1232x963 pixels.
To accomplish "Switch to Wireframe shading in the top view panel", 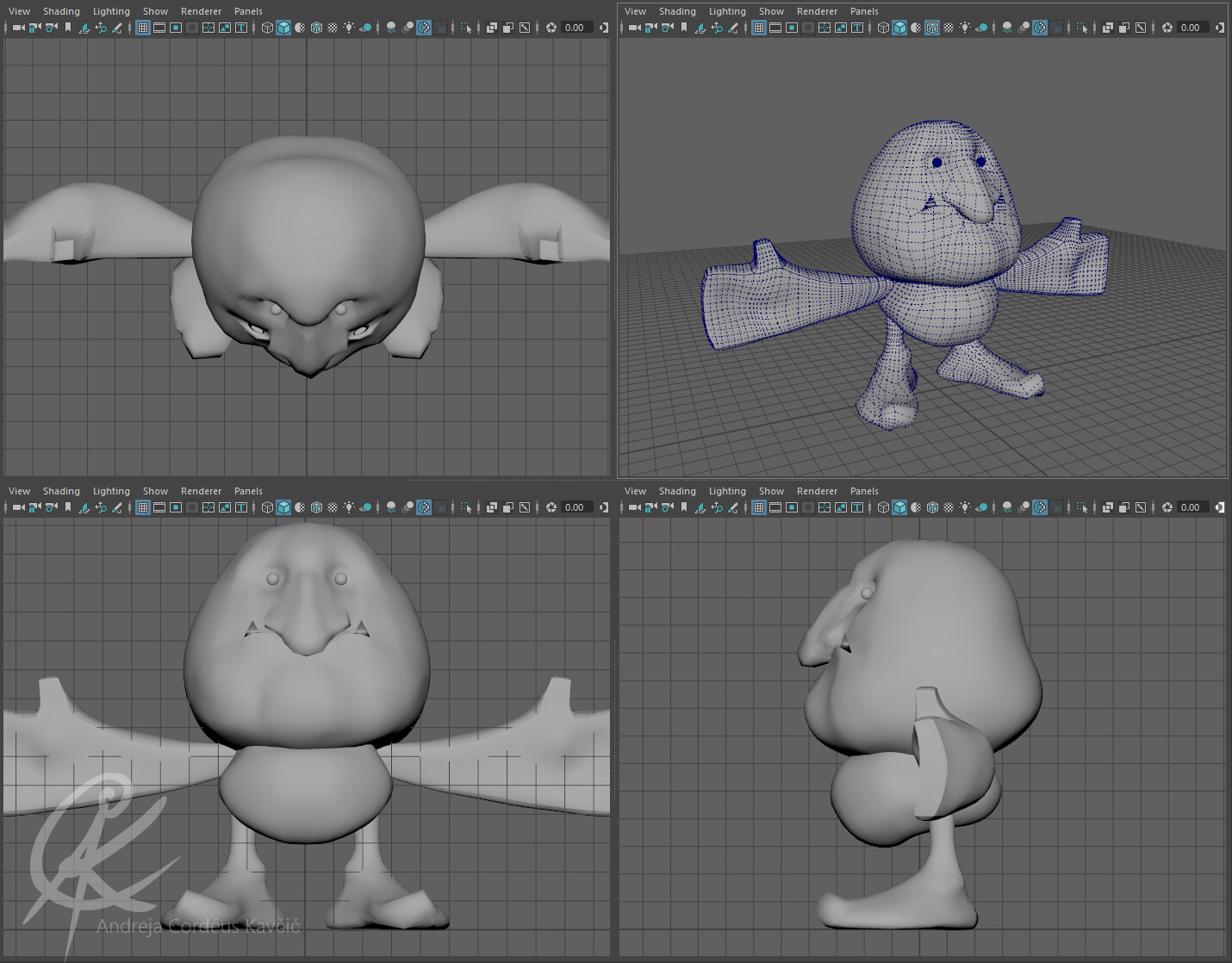I will click(267, 28).
